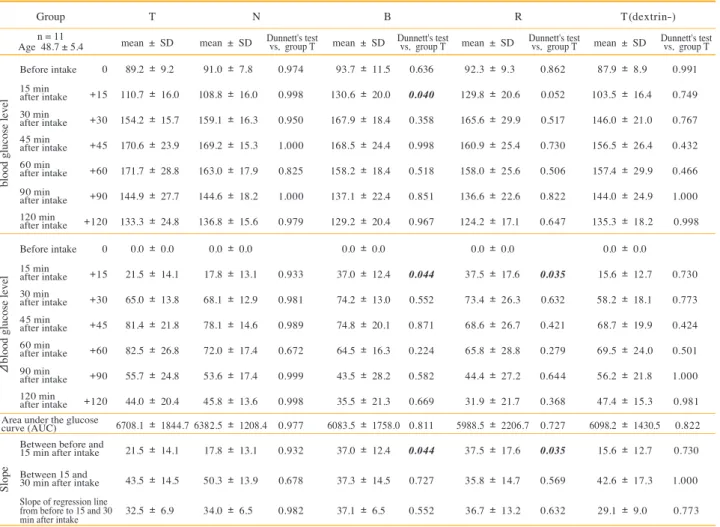
Task: Click the "Group" column header
Action: pos(51,17)
